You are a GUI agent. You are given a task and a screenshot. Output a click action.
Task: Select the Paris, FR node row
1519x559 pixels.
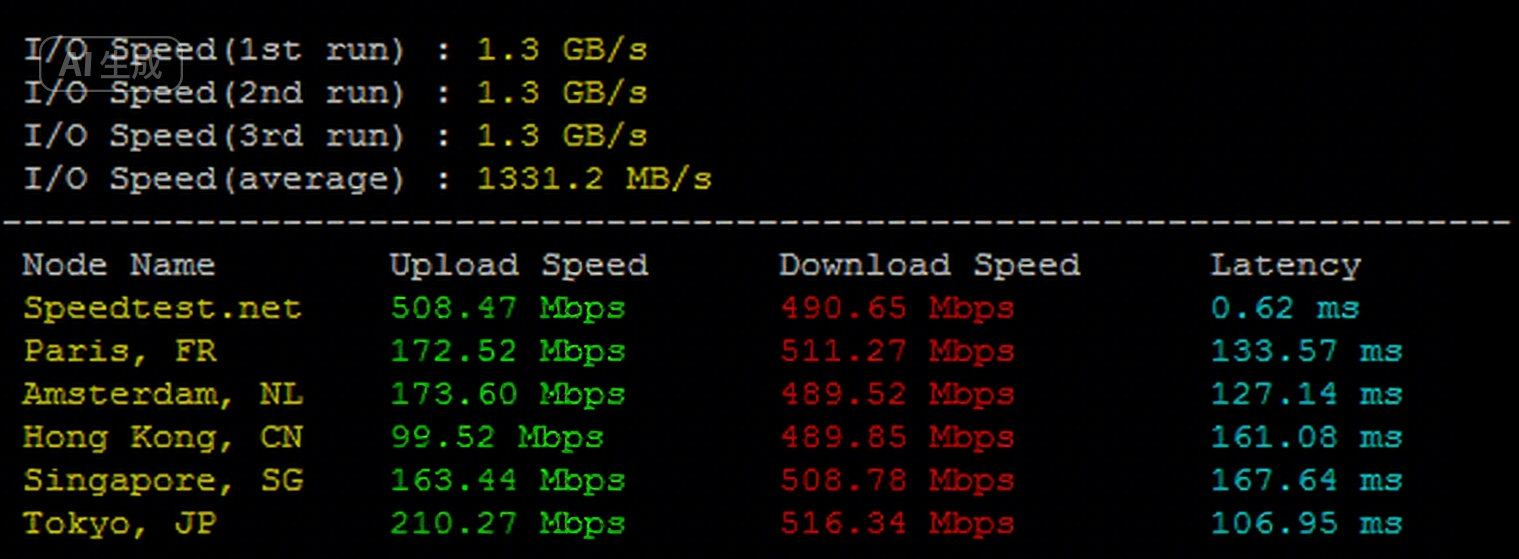[119, 351]
